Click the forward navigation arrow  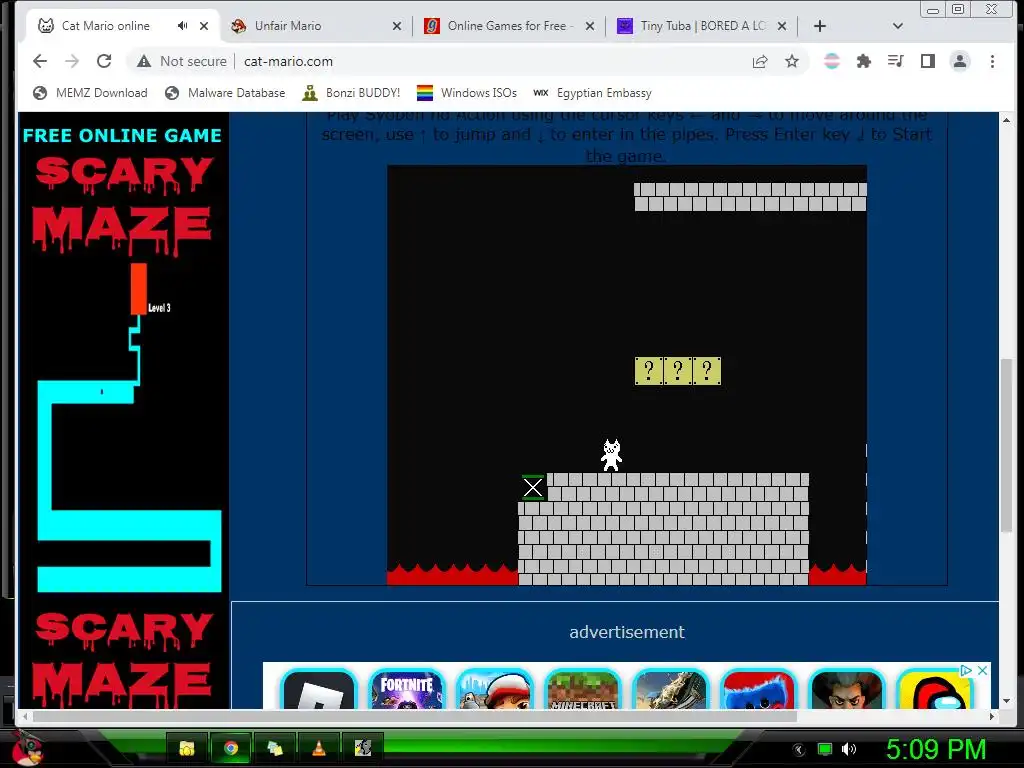pos(72,61)
